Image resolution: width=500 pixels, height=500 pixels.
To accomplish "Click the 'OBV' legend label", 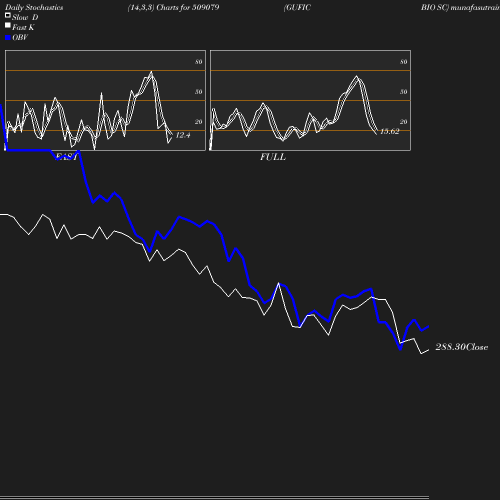I will point(20,37).
